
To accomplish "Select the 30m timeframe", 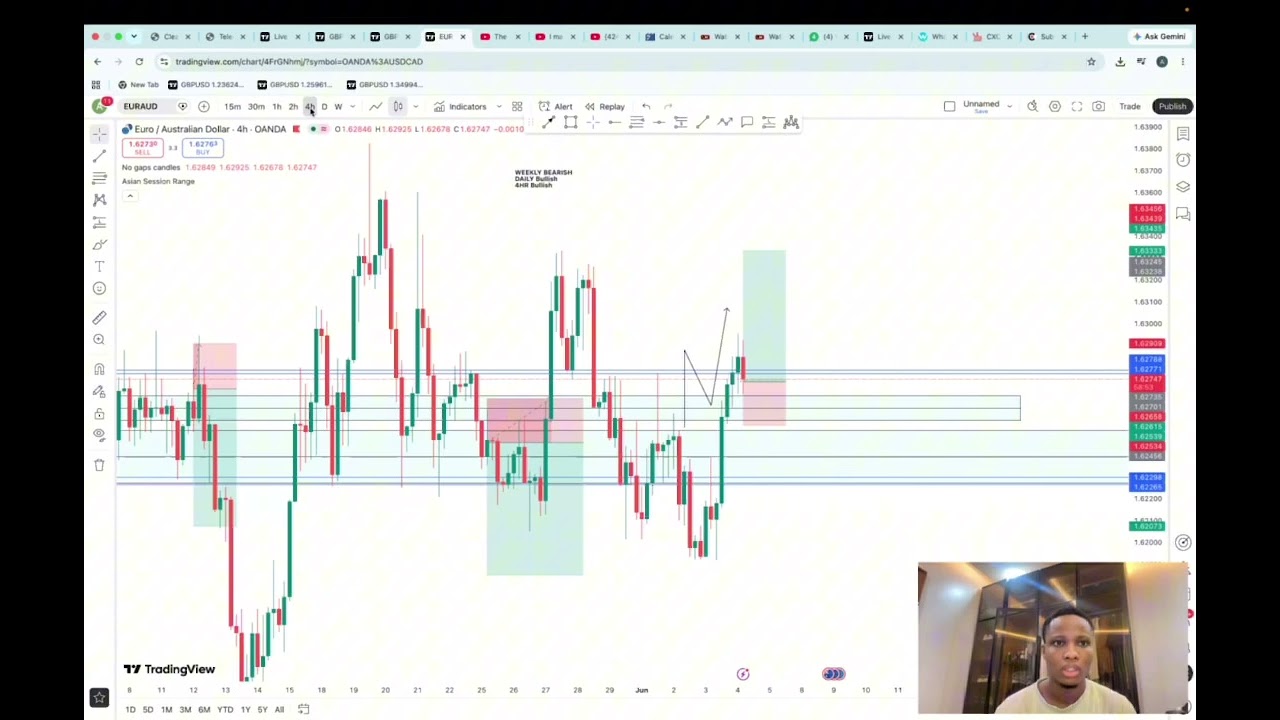I will tap(256, 107).
